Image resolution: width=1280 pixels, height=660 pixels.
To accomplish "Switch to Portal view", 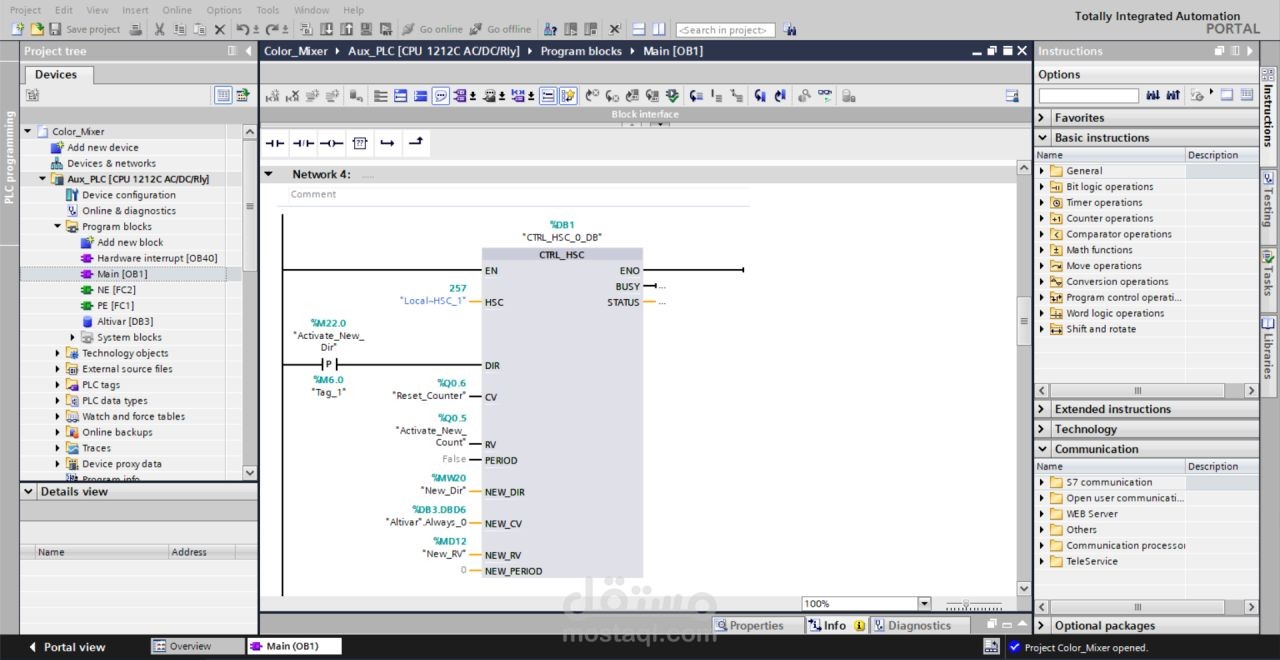I will point(66,647).
